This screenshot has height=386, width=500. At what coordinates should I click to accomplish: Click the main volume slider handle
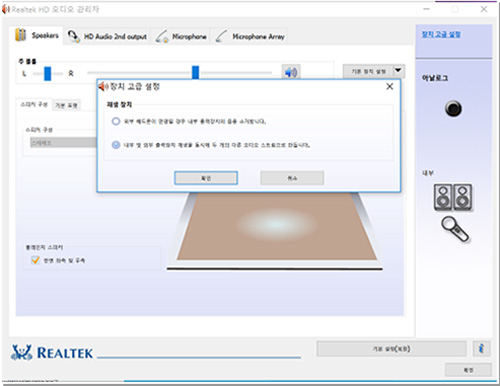click(195, 72)
